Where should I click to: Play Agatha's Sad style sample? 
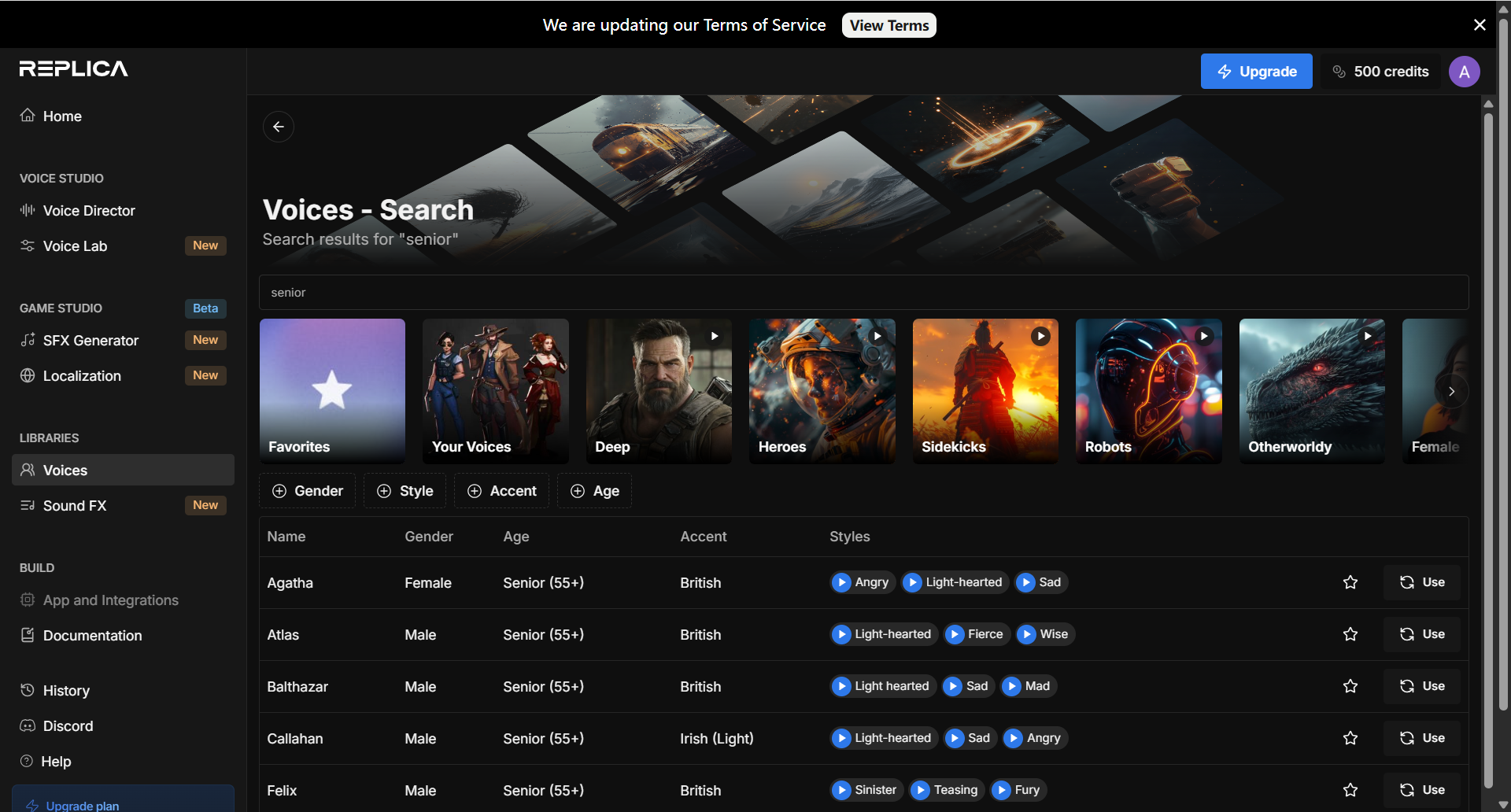pos(1025,582)
